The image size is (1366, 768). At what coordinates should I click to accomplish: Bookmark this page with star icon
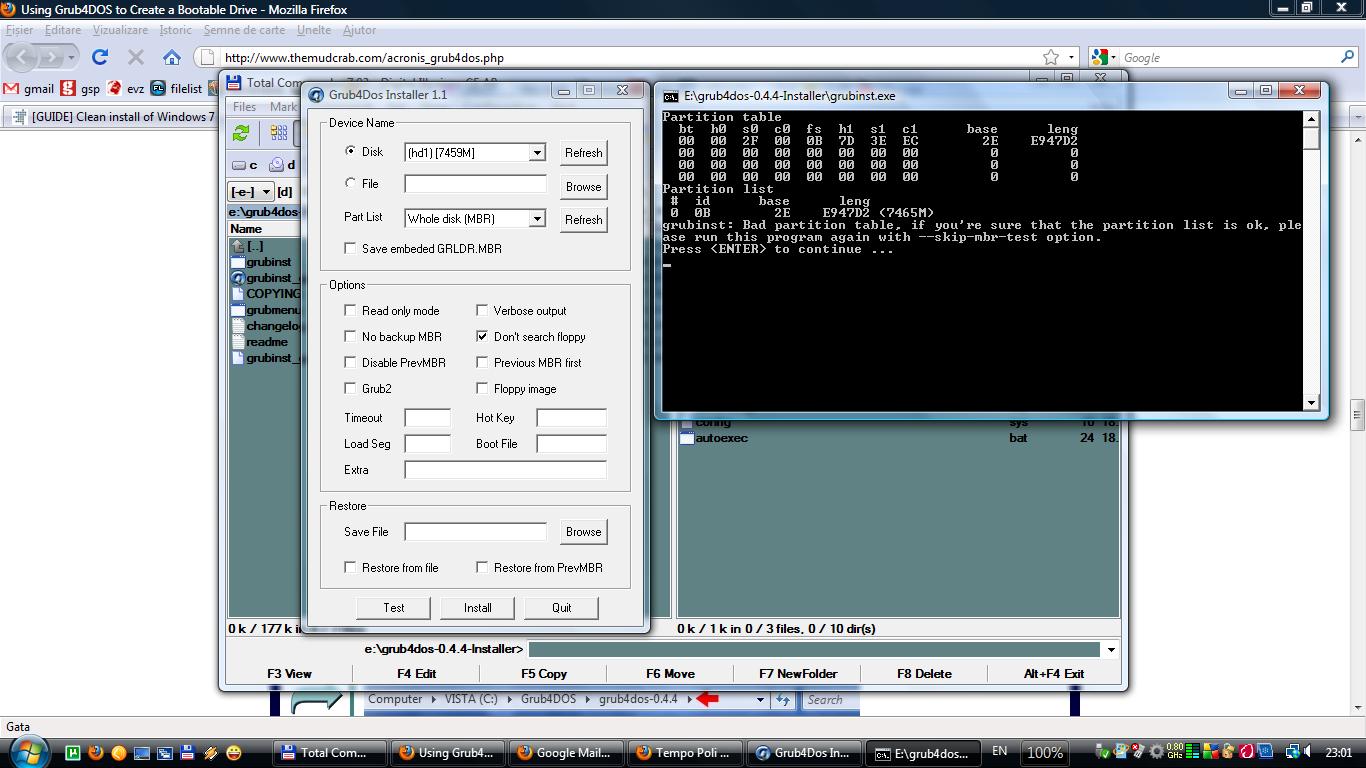click(1050, 57)
